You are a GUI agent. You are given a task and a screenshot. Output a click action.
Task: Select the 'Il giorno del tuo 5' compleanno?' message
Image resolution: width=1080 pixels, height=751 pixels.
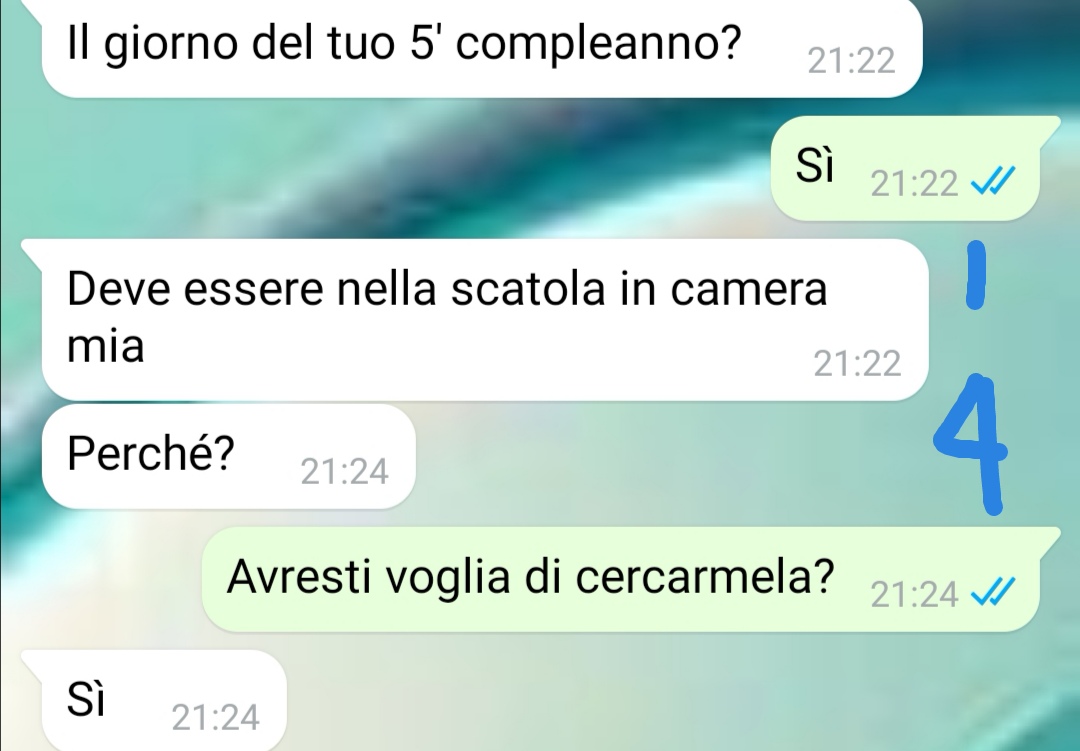(x=481, y=48)
